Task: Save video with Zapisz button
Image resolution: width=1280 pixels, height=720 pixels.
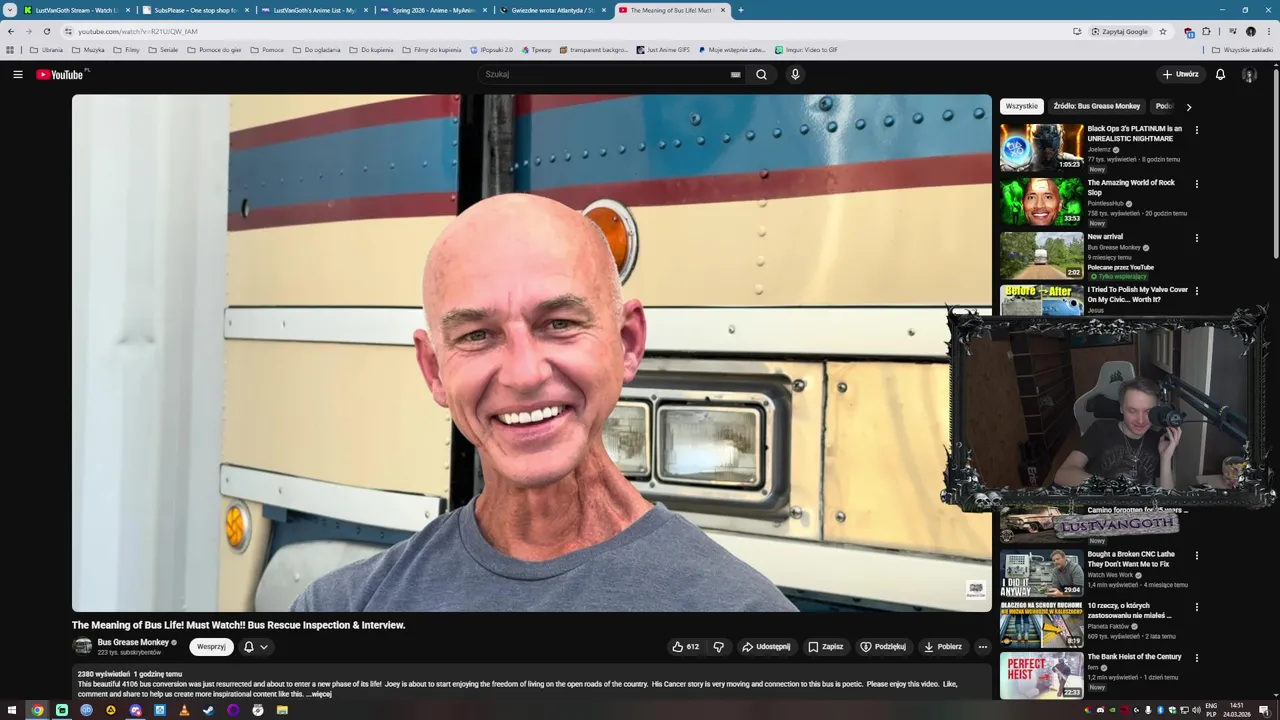Action: tap(826, 647)
